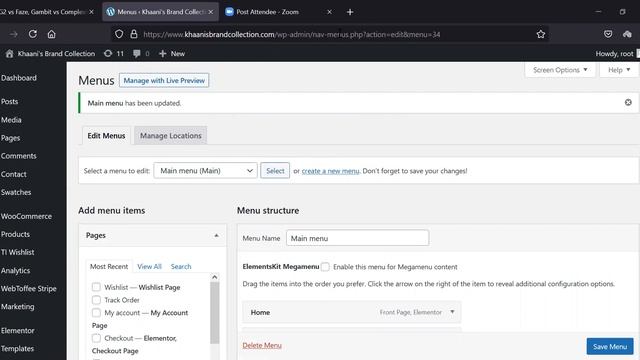Click 'create a new menu' link
The height and width of the screenshot is (360, 640).
tap(331, 171)
